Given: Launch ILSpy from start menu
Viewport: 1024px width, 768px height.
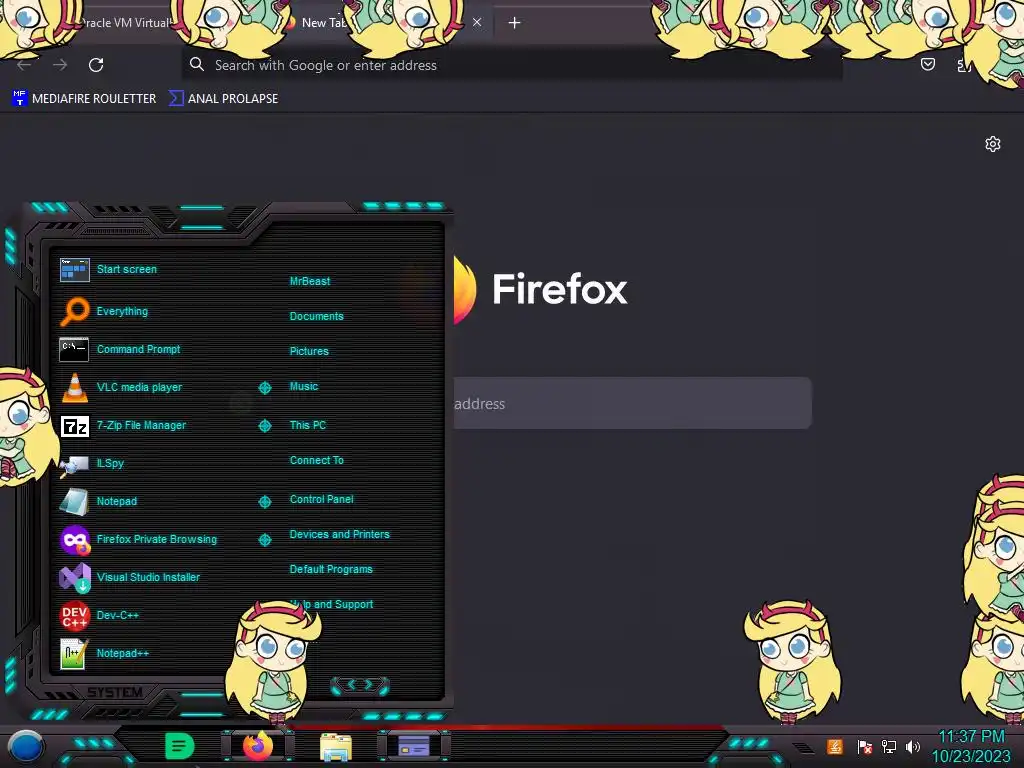Looking at the screenshot, I should (91, 464).
